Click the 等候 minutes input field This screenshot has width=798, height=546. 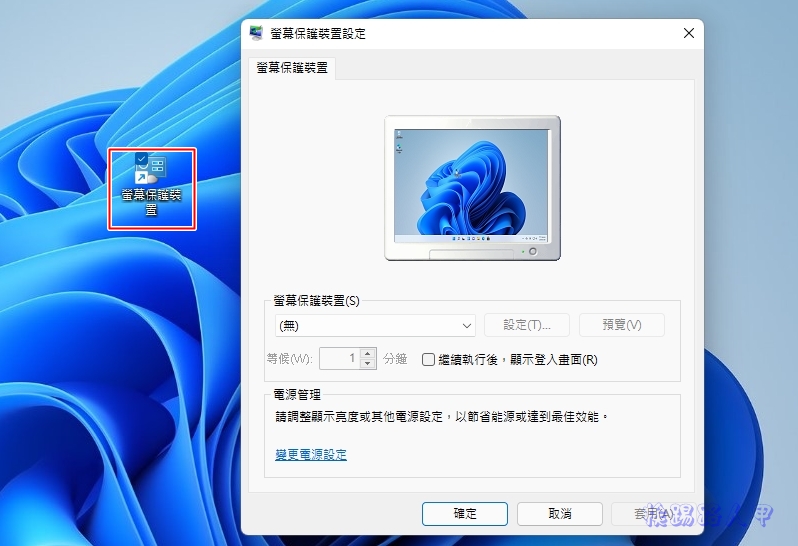point(339,358)
